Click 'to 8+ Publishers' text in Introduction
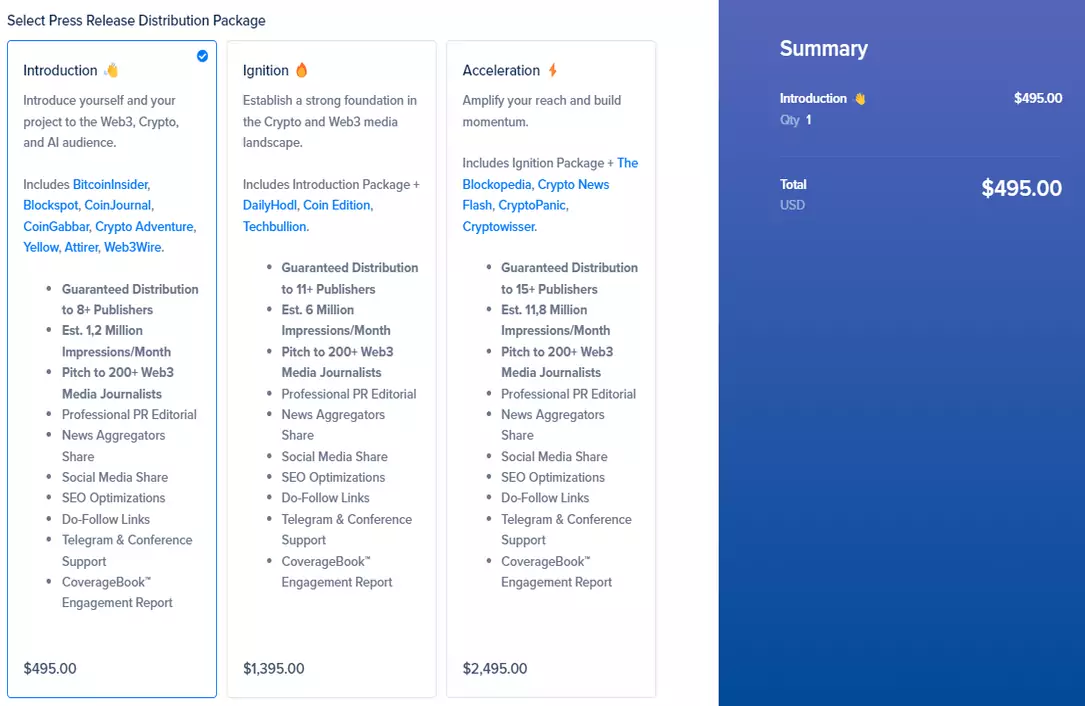The image size is (1085, 706). pos(107,310)
